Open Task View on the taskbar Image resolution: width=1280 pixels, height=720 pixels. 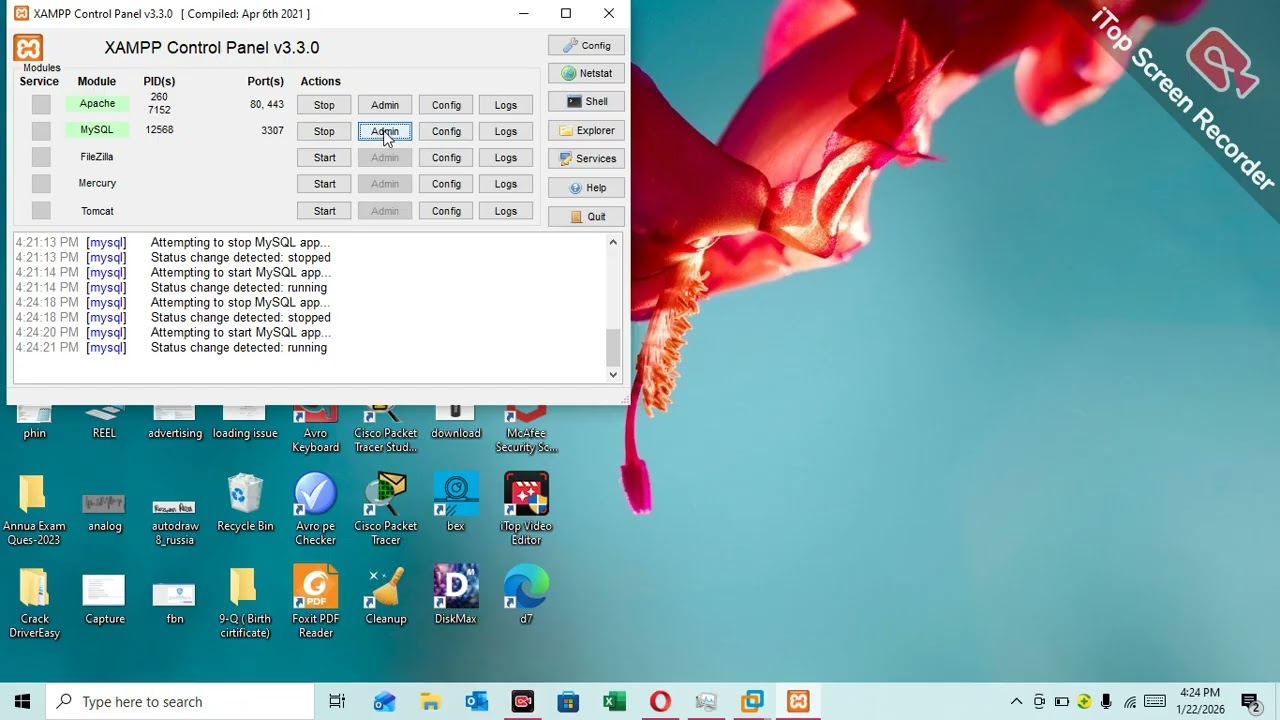(337, 702)
